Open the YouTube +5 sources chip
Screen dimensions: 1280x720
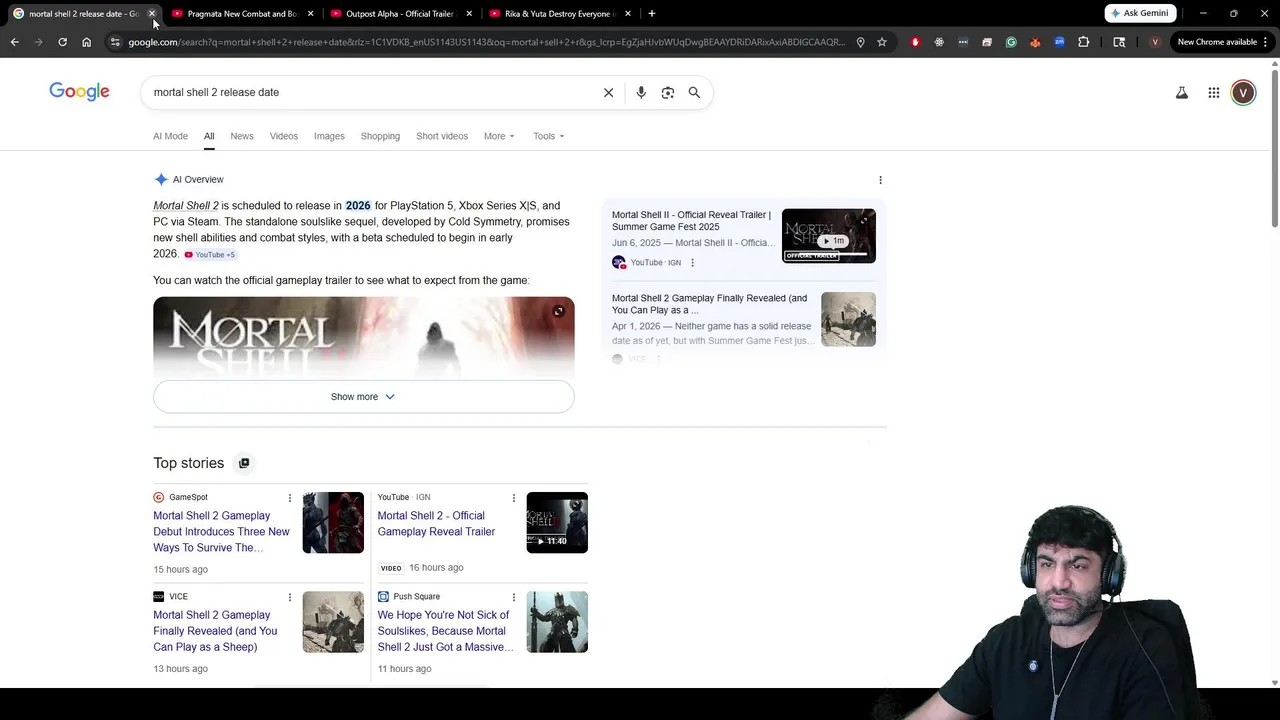pos(210,255)
